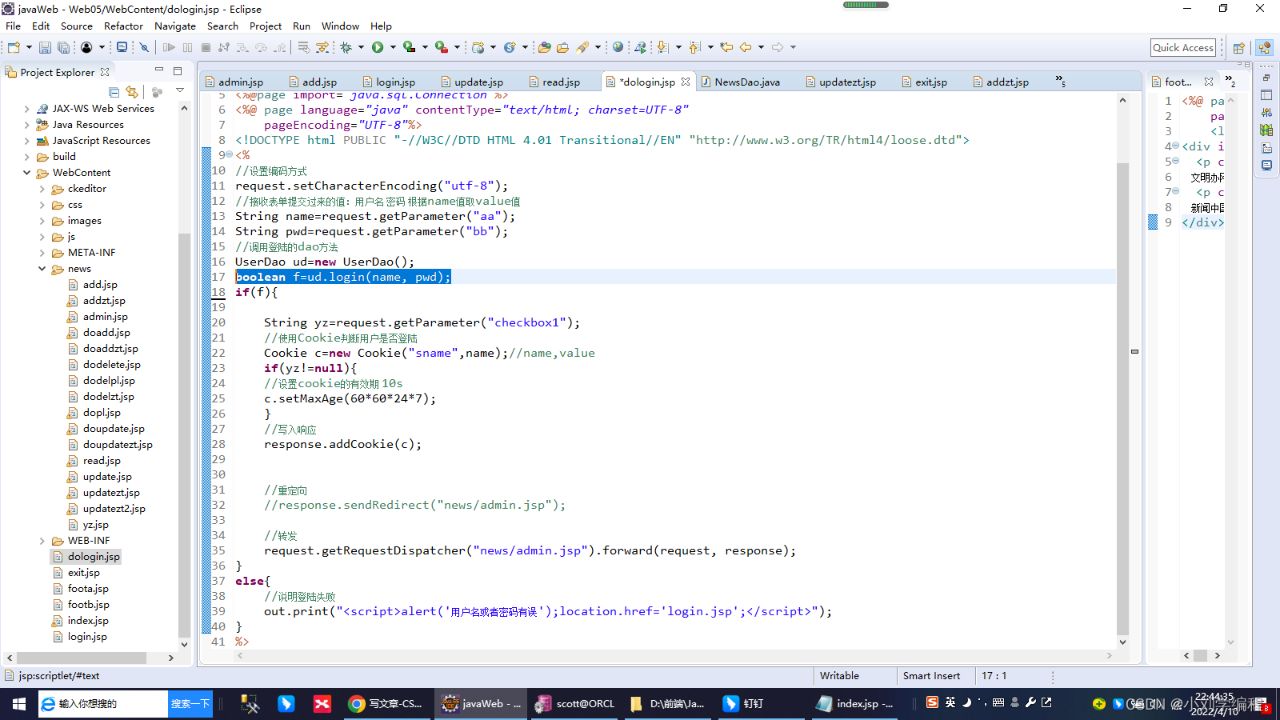Open the Run button dropdown arrow
Image resolution: width=1280 pixels, height=720 pixels.
point(392,47)
